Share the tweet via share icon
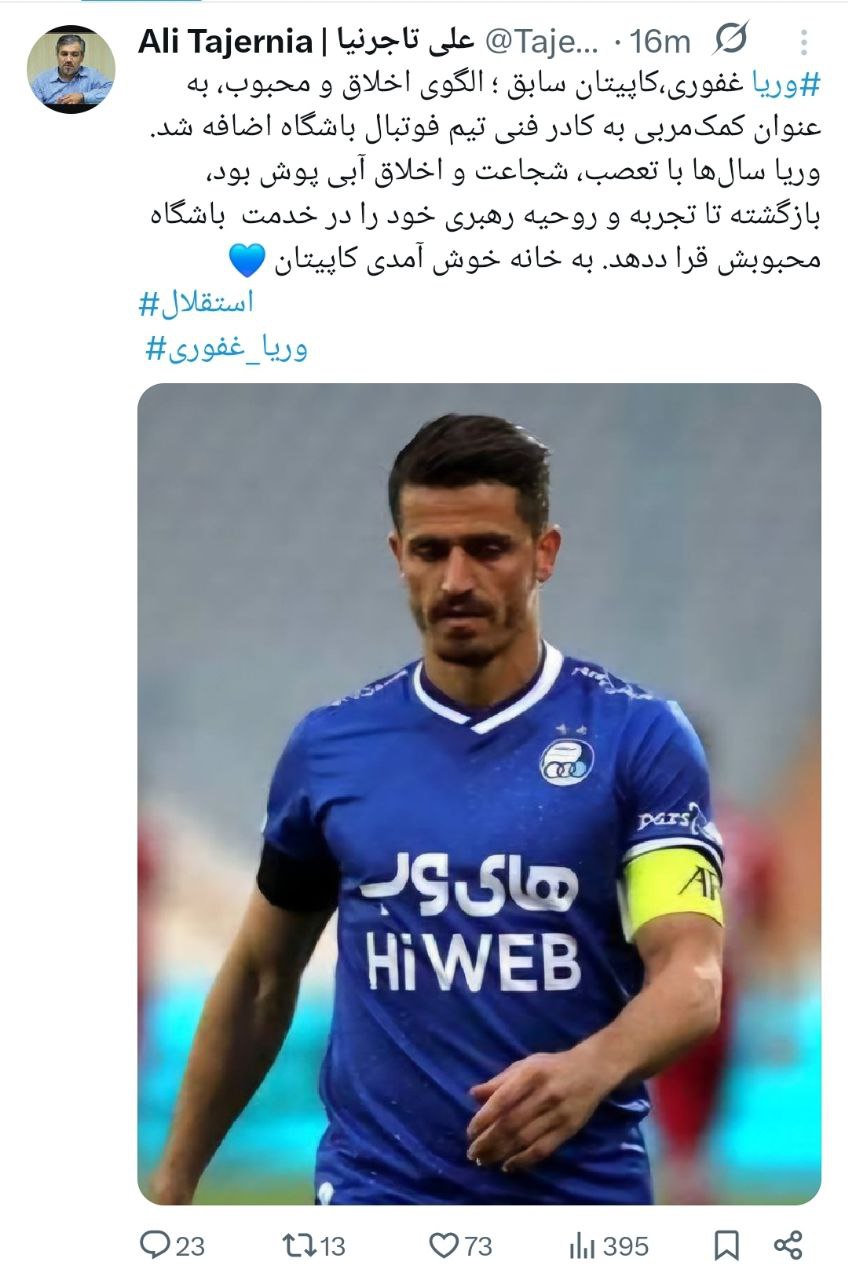 click(x=788, y=1245)
